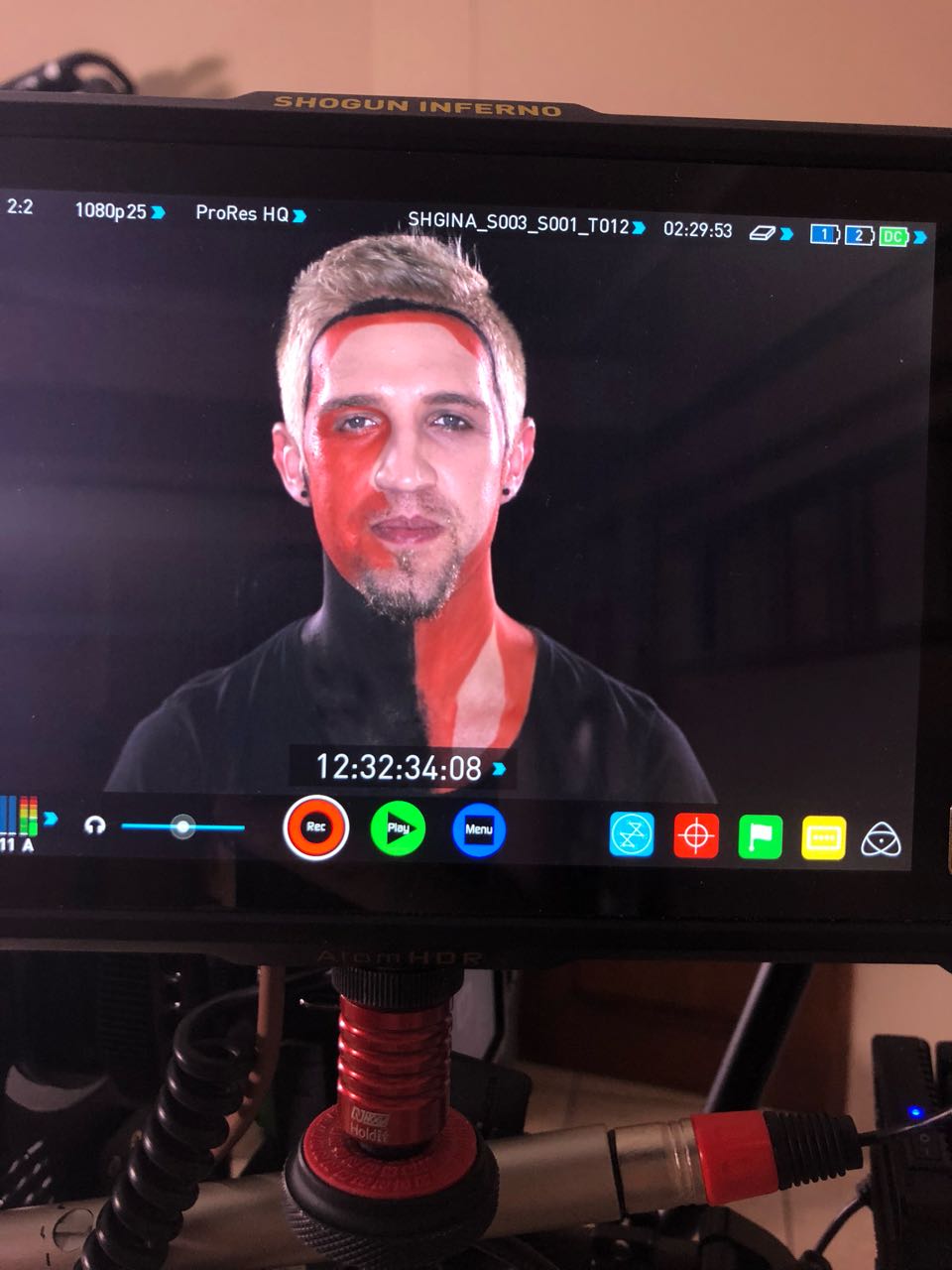The image size is (952, 1270).
Task: Tap the 02:29:53 remaining record time
Action: [x=697, y=230]
